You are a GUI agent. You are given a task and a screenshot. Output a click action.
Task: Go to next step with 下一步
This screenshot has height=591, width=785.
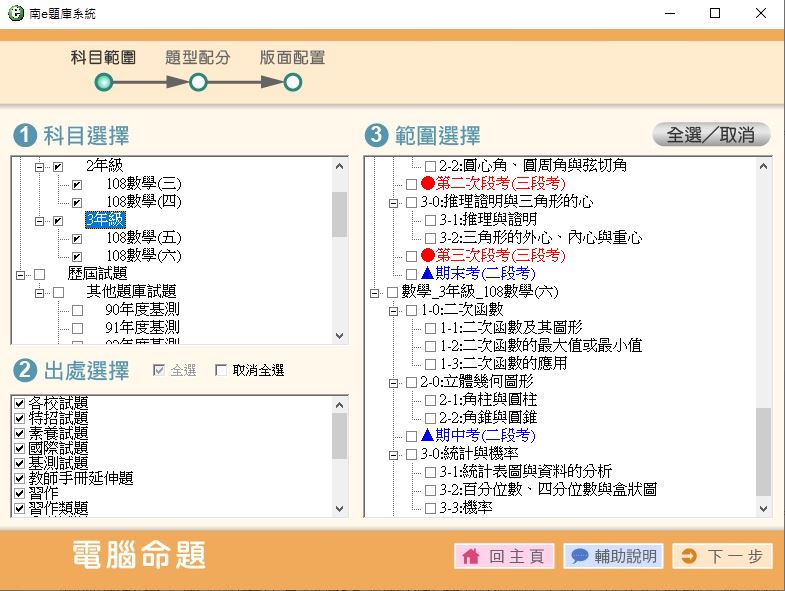click(722, 557)
